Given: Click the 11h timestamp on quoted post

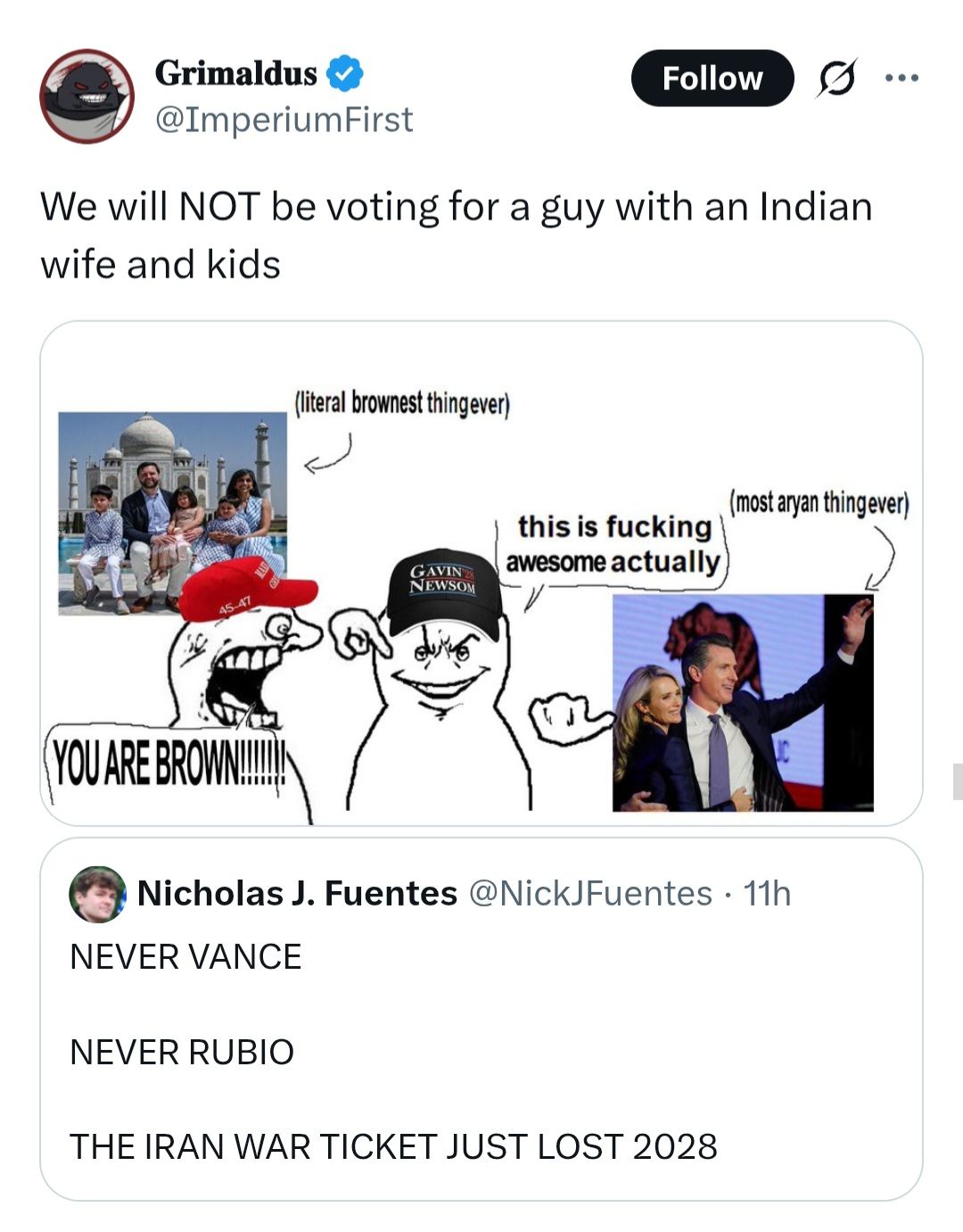Looking at the screenshot, I should pyautogui.click(x=767, y=893).
